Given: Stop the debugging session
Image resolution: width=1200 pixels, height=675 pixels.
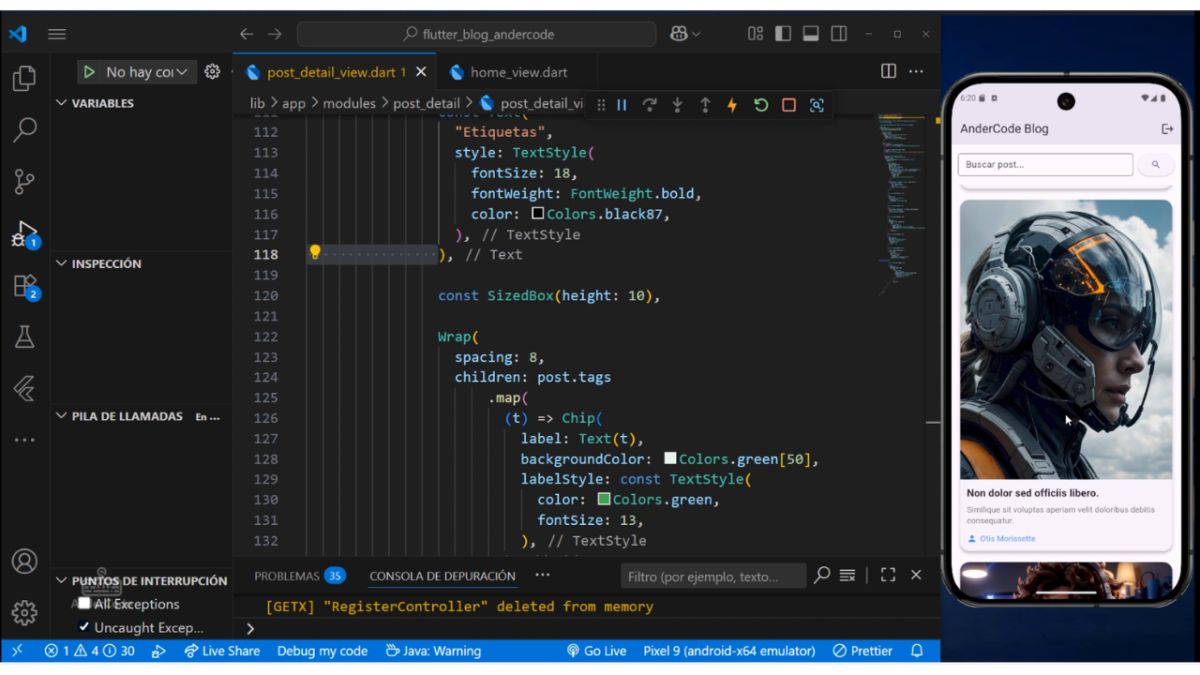Looking at the screenshot, I should pyautogui.click(x=789, y=105).
